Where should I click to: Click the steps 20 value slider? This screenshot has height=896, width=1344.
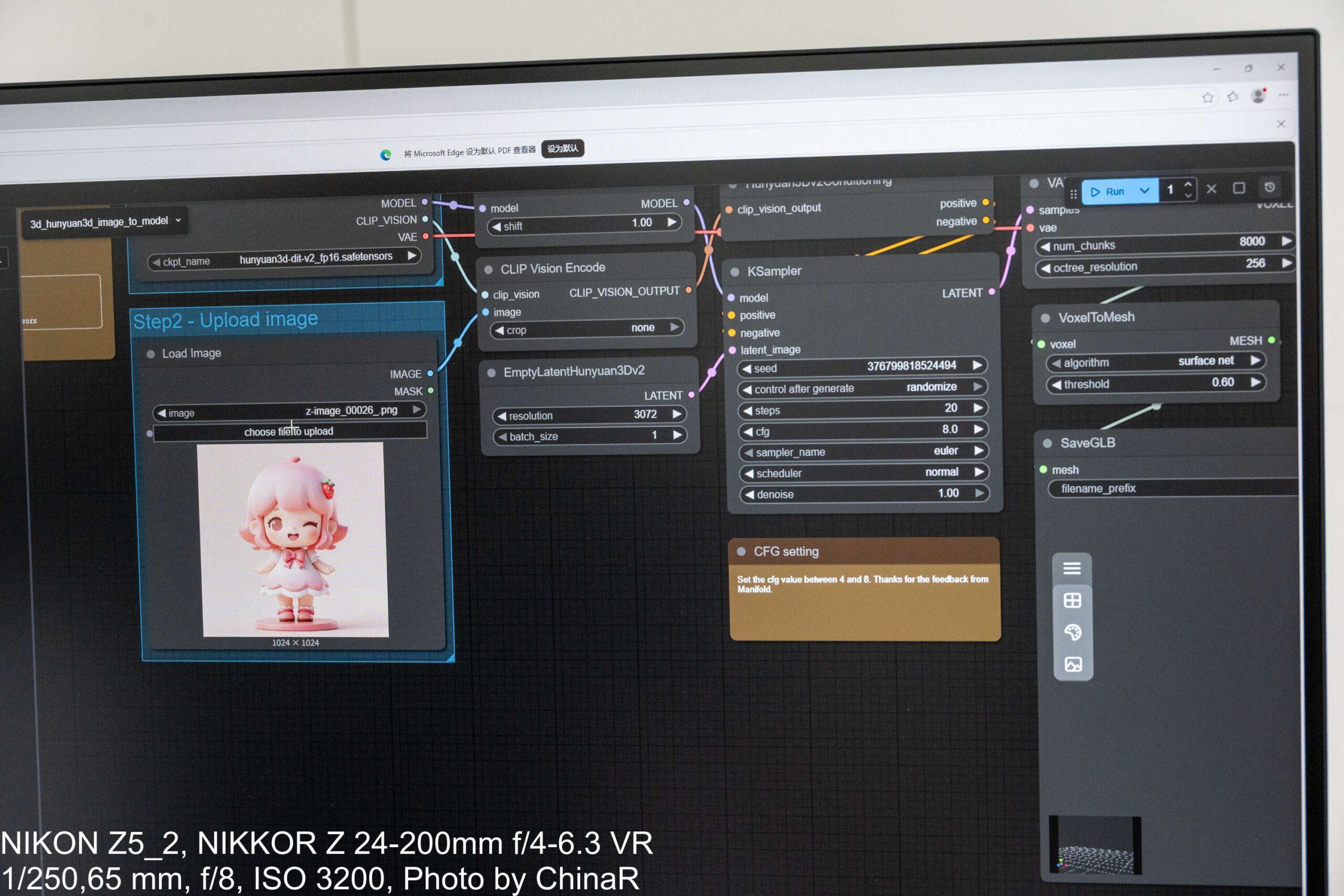(864, 409)
